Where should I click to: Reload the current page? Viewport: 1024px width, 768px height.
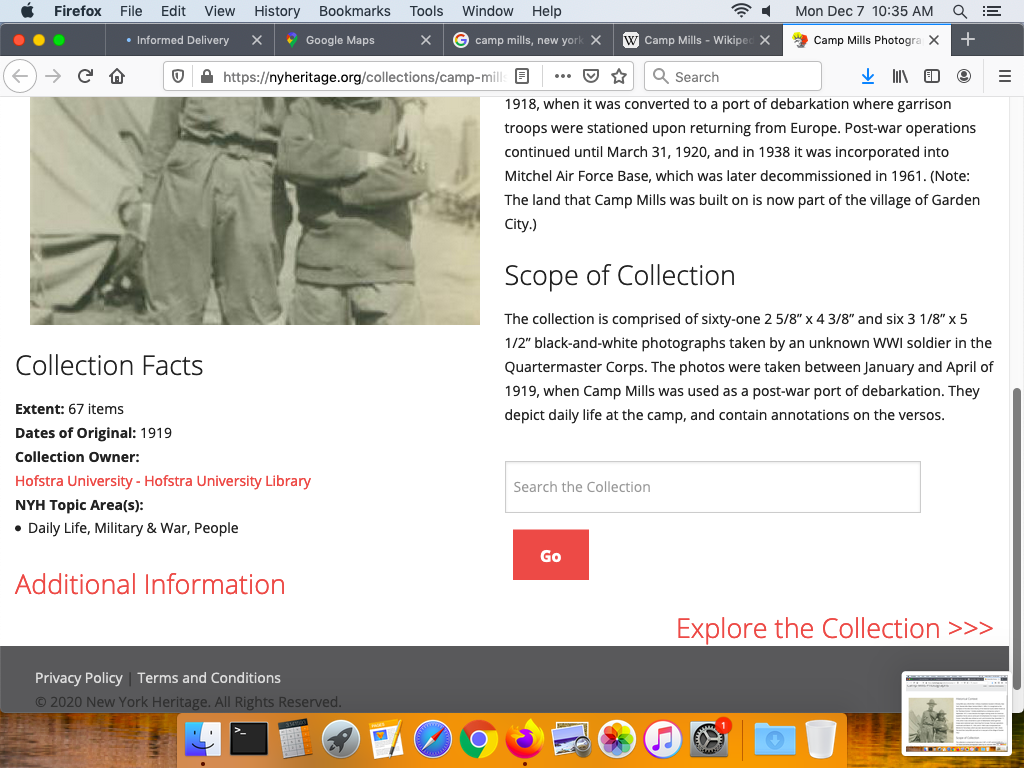[x=86, y=77]
